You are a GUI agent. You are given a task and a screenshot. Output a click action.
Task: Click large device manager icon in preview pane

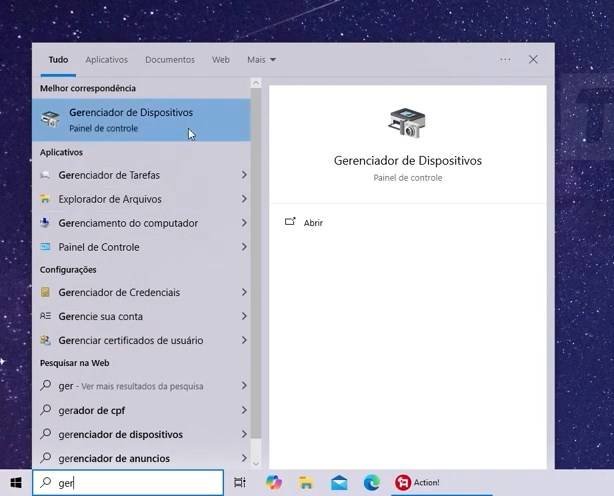tap(407, 123)
